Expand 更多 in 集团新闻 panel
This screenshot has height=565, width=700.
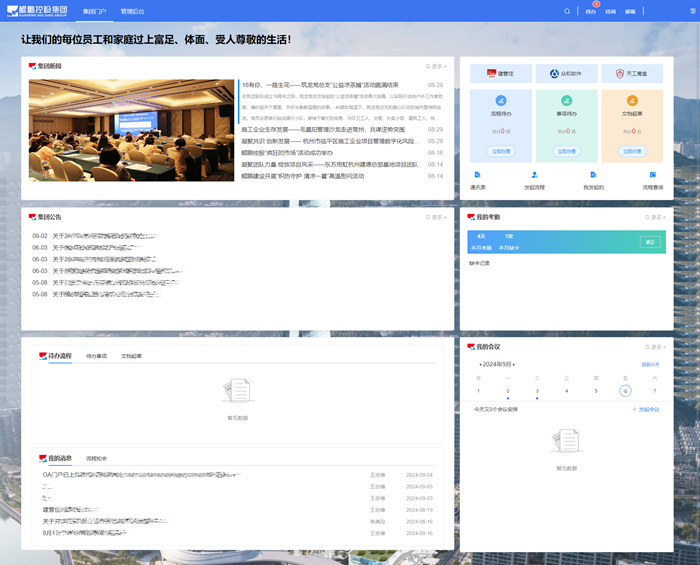click(435, 66)
